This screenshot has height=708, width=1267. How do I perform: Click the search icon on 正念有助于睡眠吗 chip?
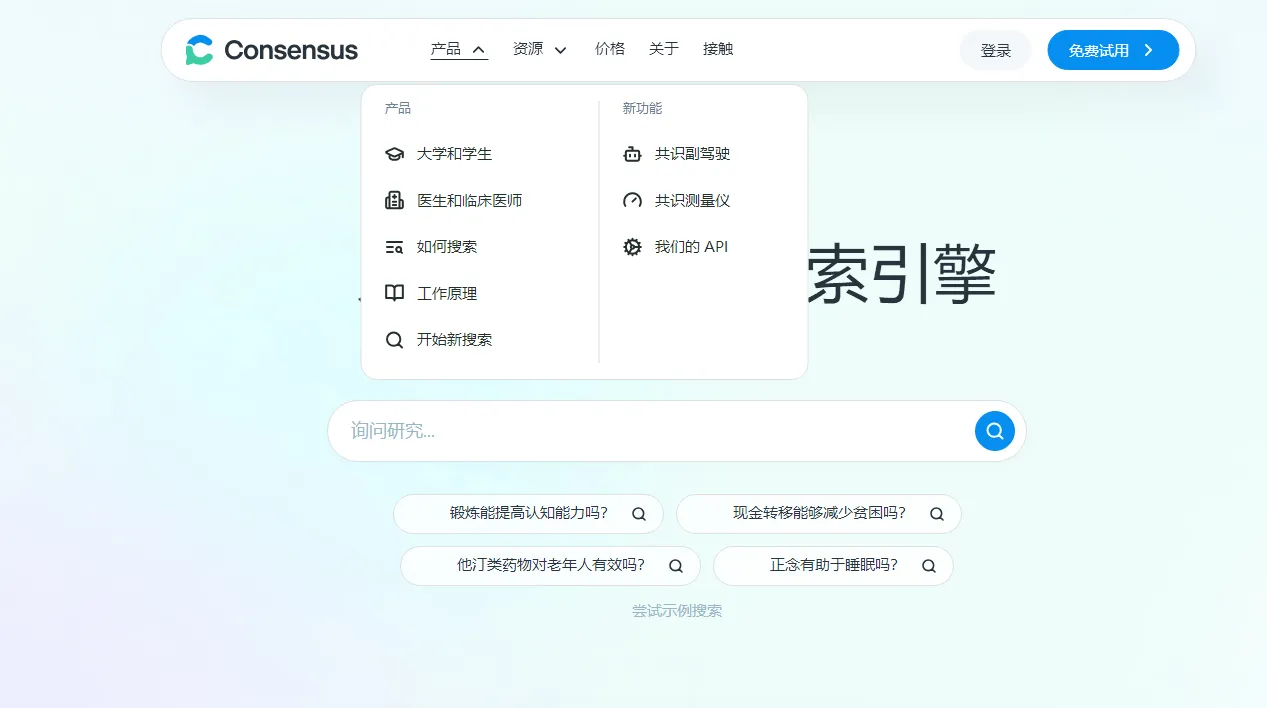click(x=929, y=566)
